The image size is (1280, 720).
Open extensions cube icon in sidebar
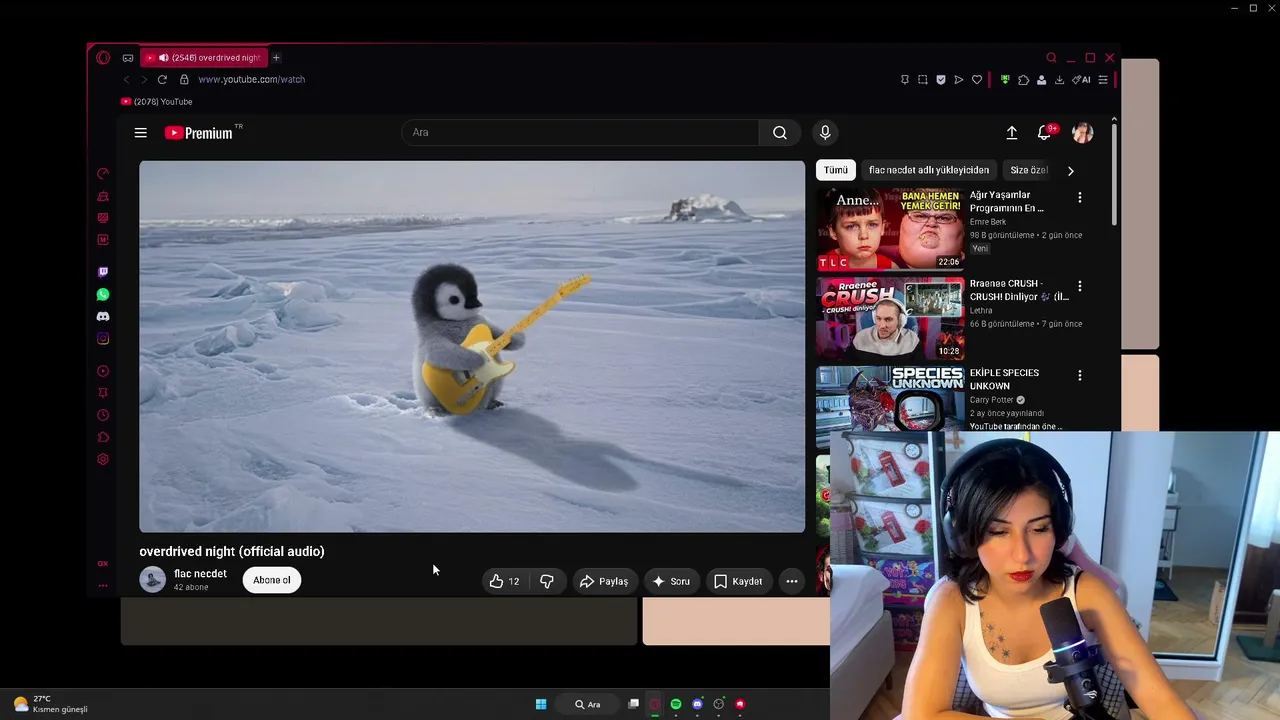(103, 437)
